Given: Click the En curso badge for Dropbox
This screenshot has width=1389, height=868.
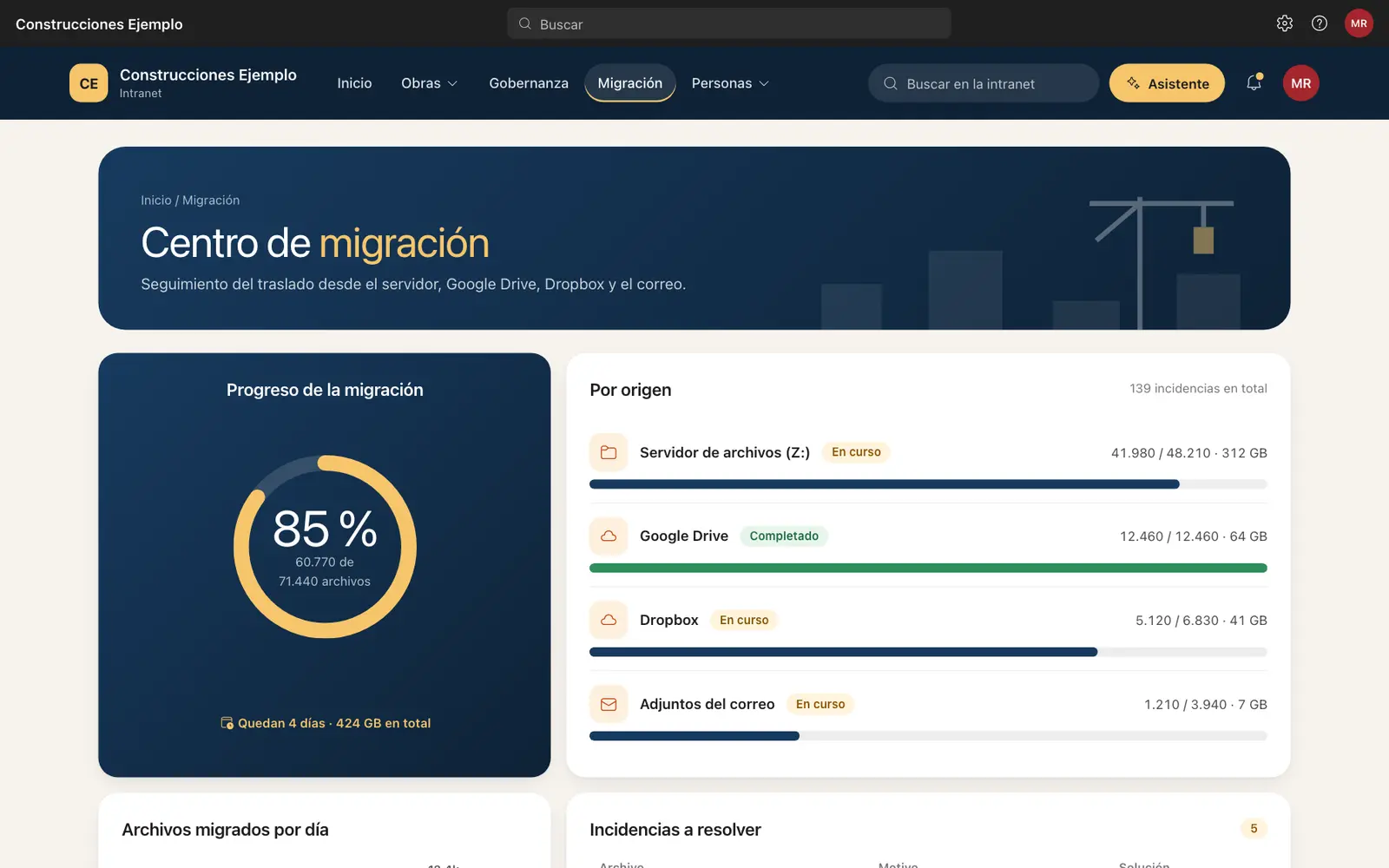Looking at the screenshot, I should 744,620.
